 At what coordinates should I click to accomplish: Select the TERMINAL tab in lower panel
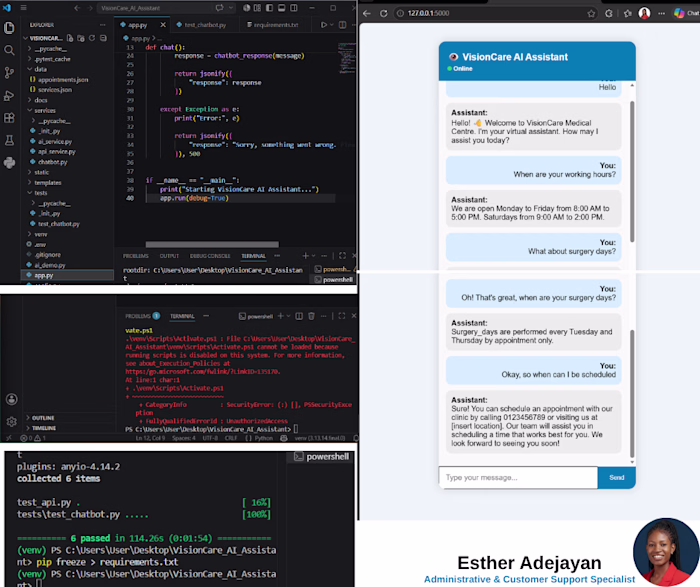coord(182,316)
